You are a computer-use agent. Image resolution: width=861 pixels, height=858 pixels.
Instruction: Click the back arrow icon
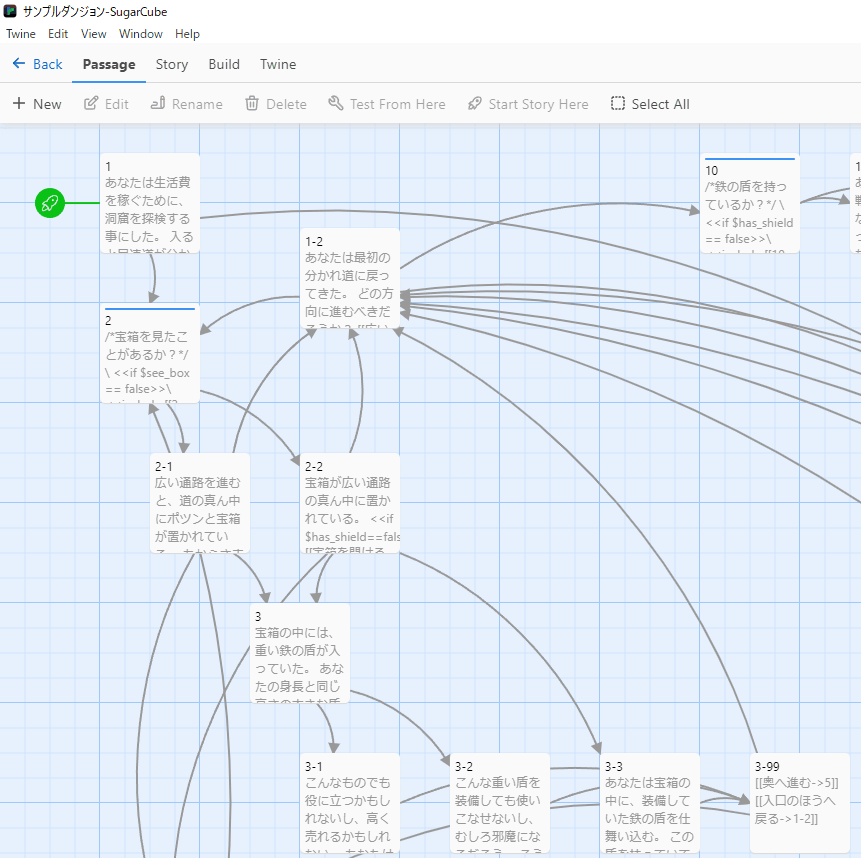[19, 64]
